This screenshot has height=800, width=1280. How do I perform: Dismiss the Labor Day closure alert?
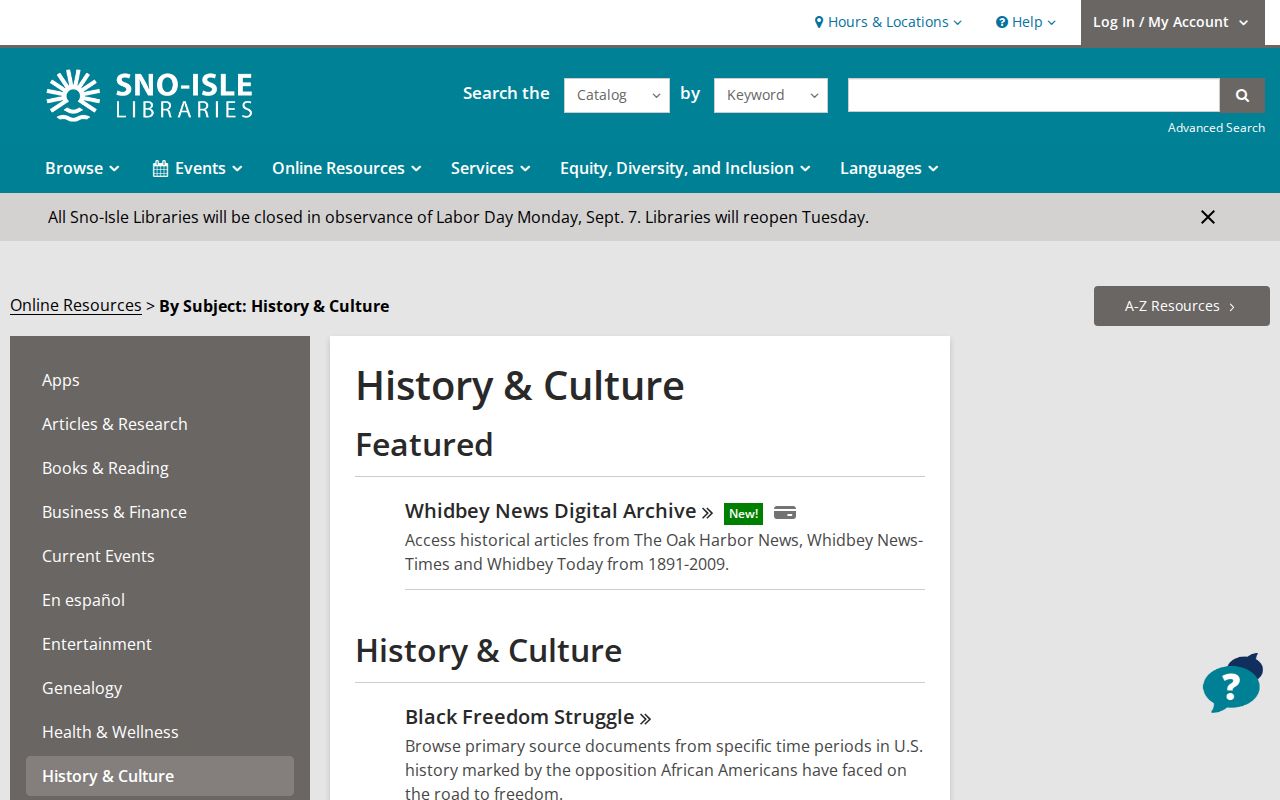point(1208,217)
